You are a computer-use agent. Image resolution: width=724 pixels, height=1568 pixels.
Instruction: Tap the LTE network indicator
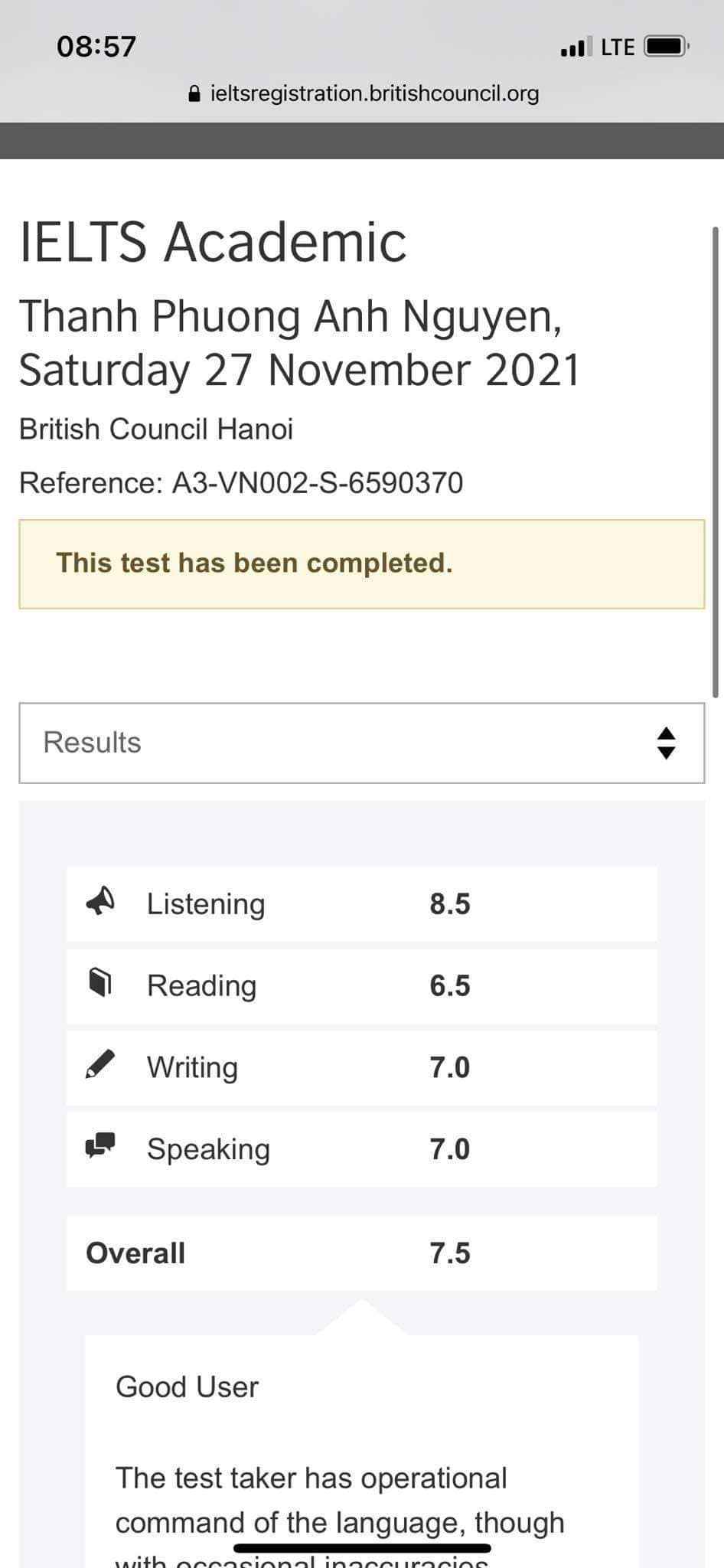pyautogui.click(x=618, y=47)
